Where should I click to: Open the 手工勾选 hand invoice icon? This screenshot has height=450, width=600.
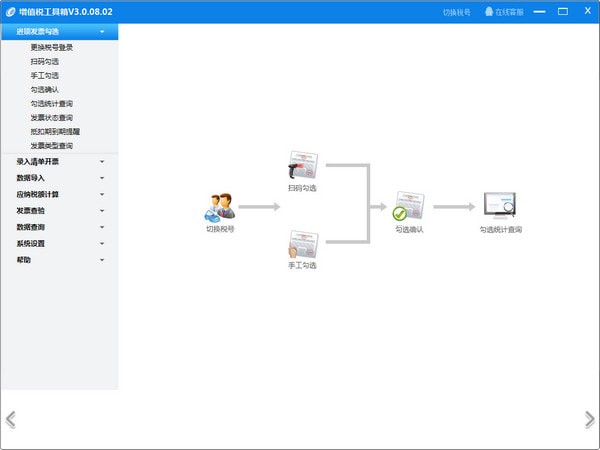tap(303, 244)
